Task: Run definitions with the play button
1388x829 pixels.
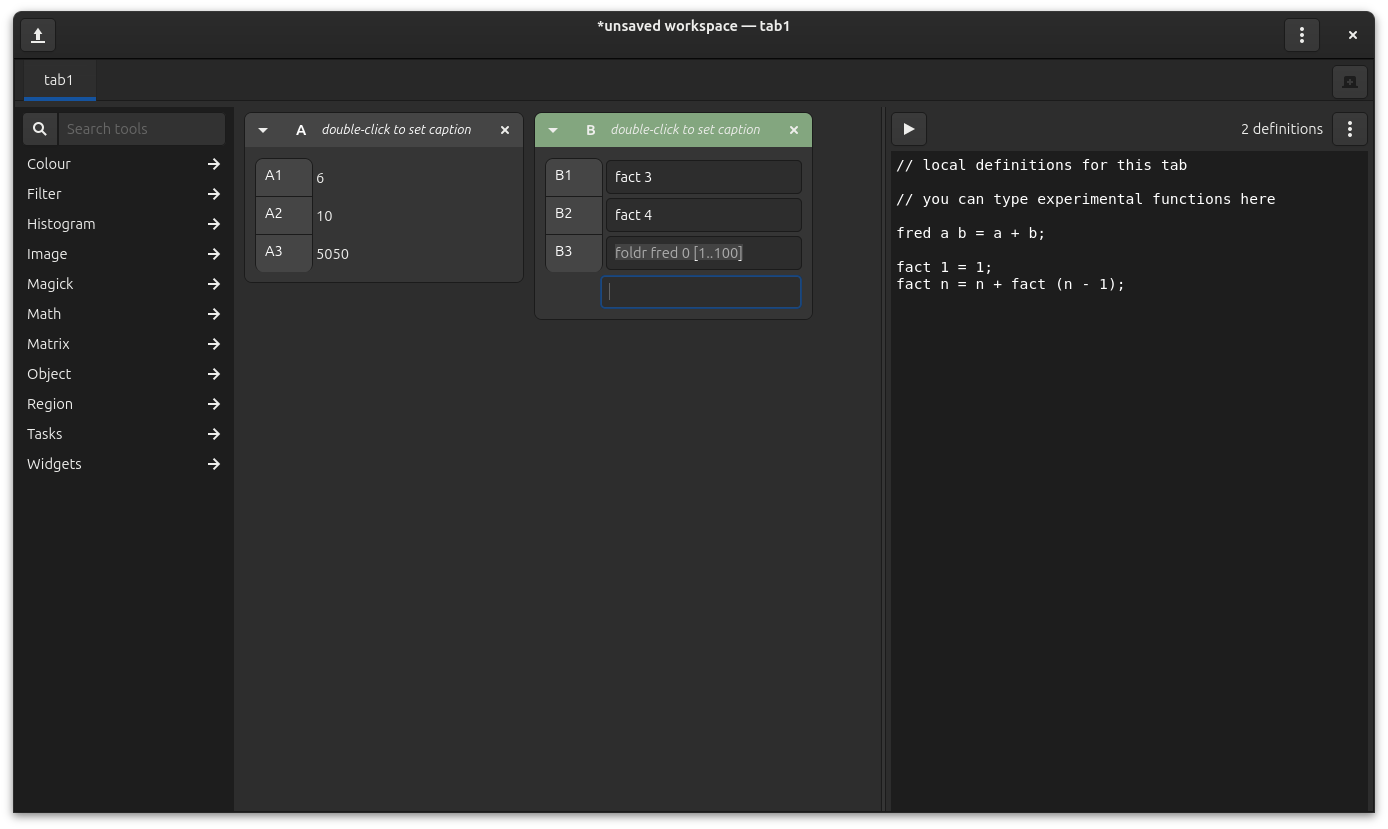Action: coord(909,129)
